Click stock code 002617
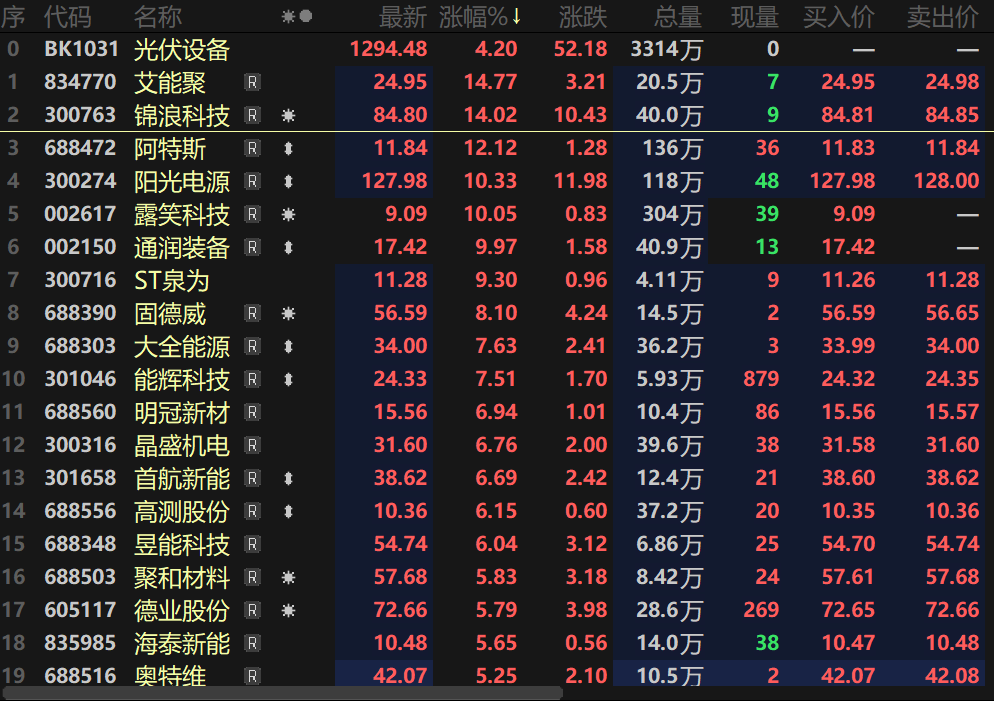This screenshot has width=994, height=701. pos(81,214)
